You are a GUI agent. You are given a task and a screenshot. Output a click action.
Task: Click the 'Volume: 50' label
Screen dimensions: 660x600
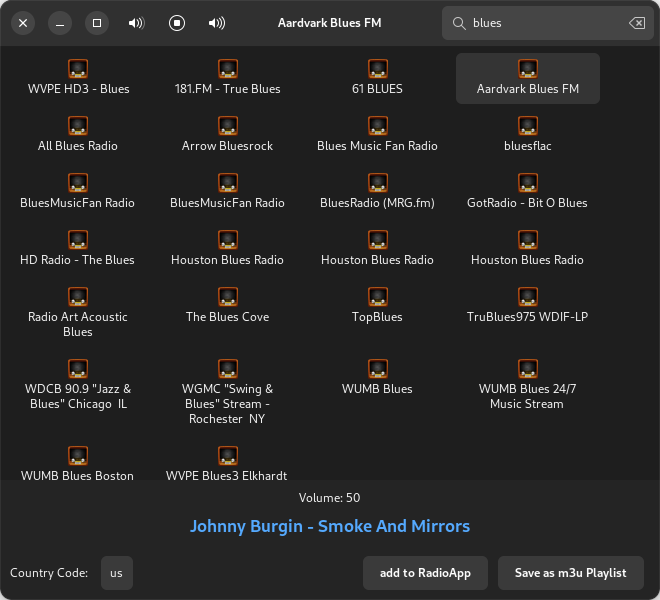pos(330,498)
